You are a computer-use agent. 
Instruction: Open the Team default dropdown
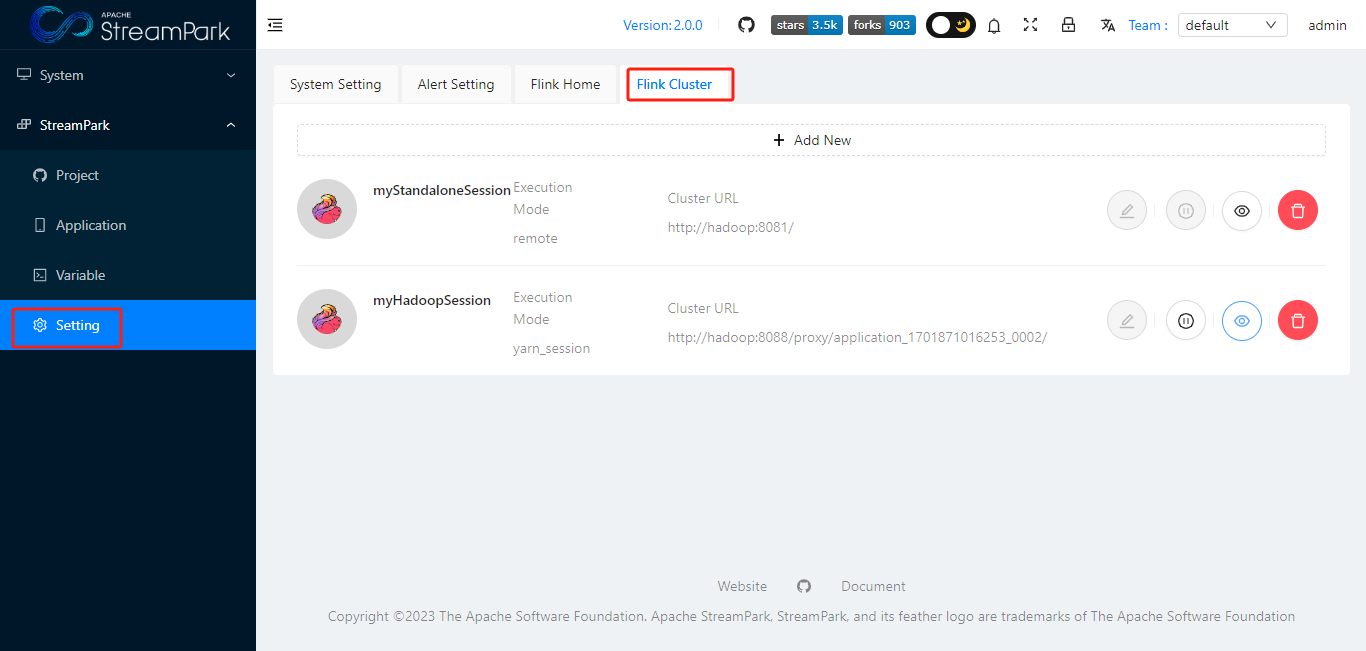[x=1232, y=24]
